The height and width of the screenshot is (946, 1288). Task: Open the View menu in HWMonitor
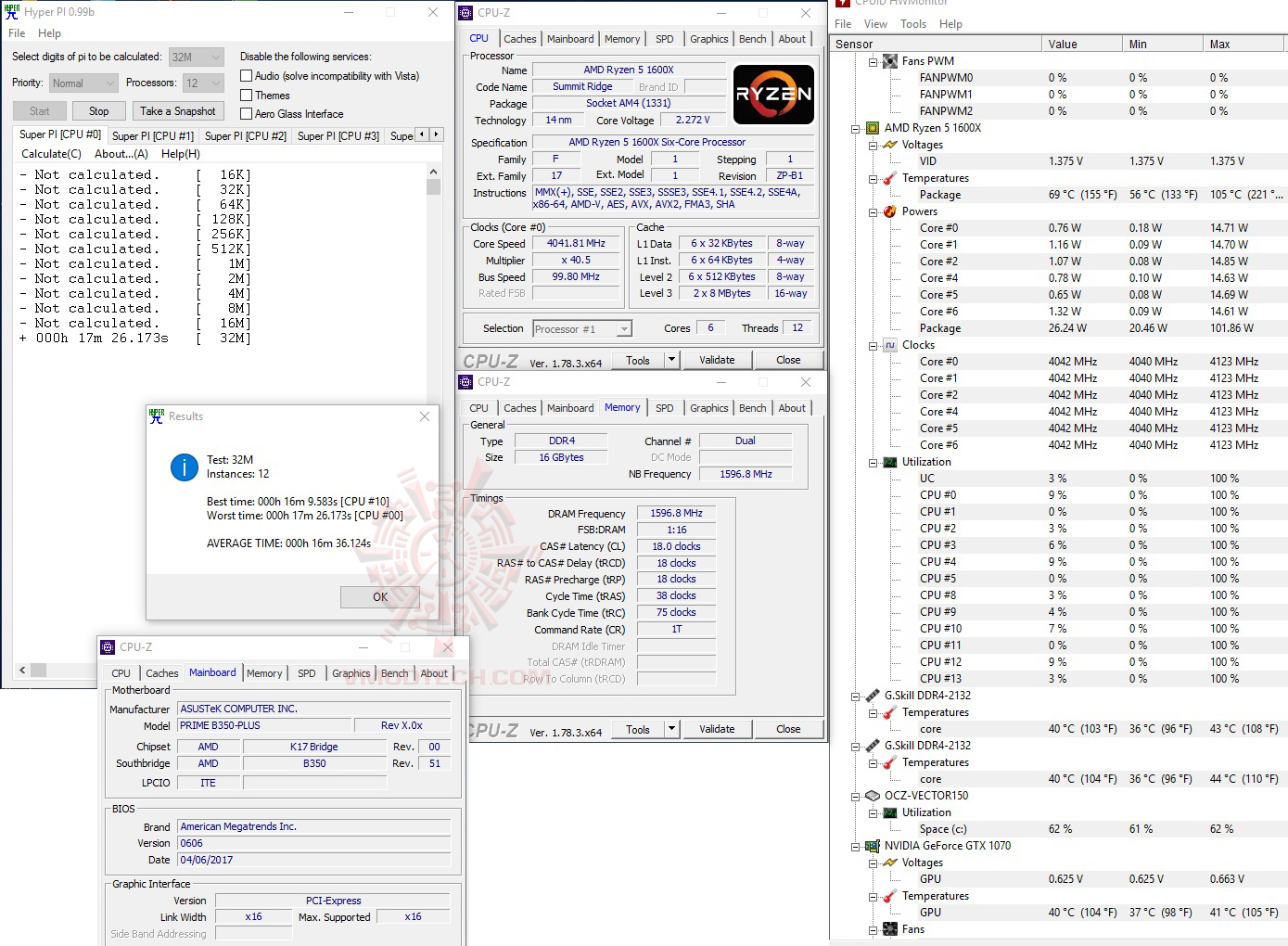point(875,23)
